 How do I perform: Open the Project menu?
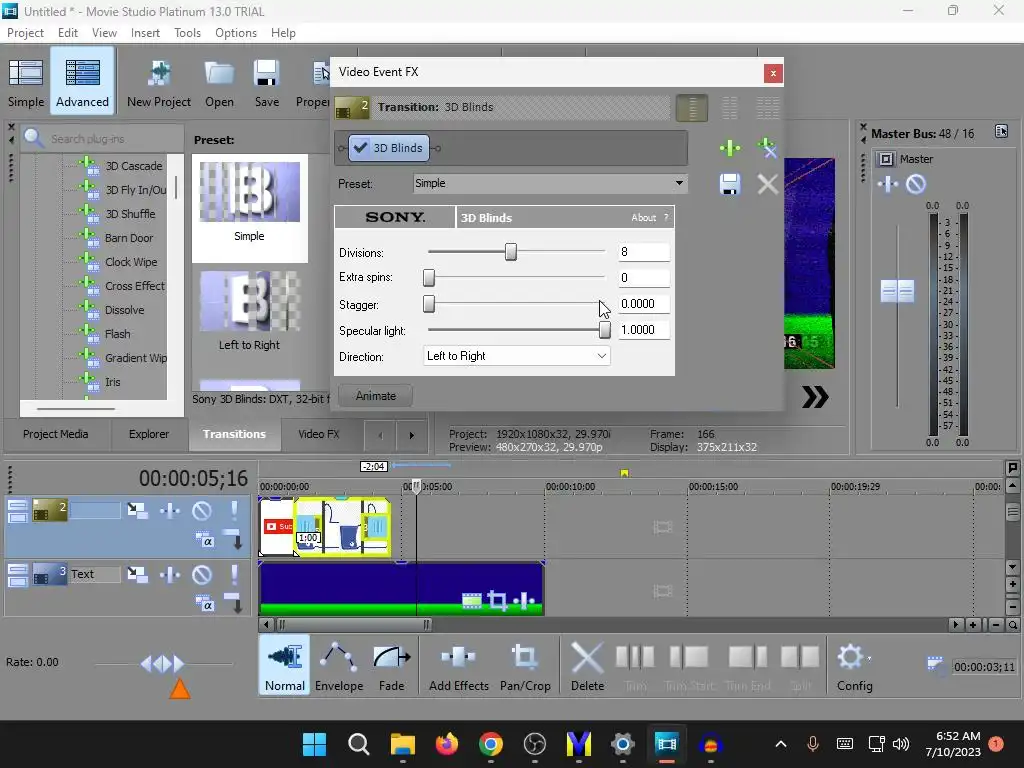25,33
